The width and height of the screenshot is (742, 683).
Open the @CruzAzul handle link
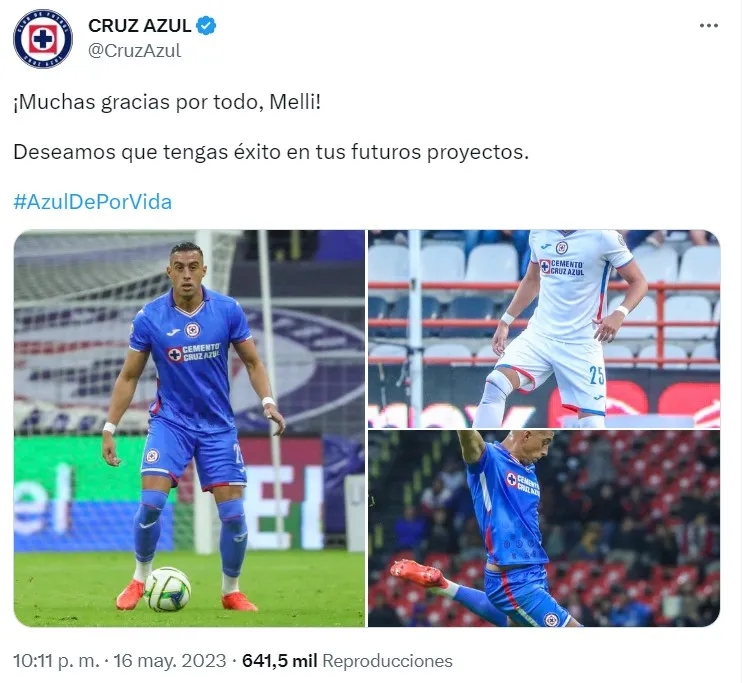tap(134, 51)
